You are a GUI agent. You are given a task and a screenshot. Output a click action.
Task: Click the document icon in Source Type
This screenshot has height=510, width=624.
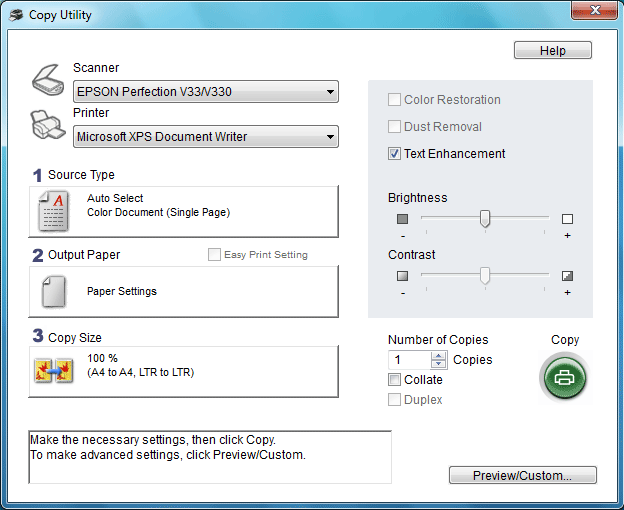[x=53, y=211]
